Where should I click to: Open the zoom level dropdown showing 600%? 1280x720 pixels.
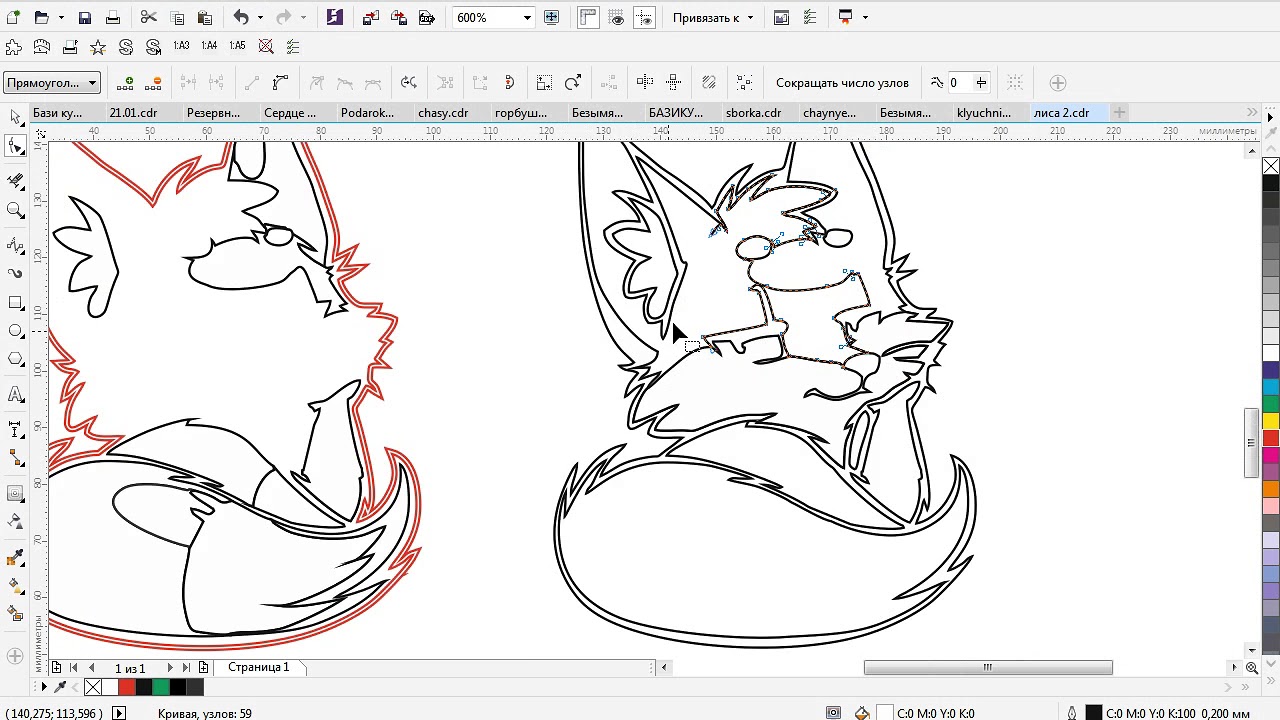click(527, 17)
